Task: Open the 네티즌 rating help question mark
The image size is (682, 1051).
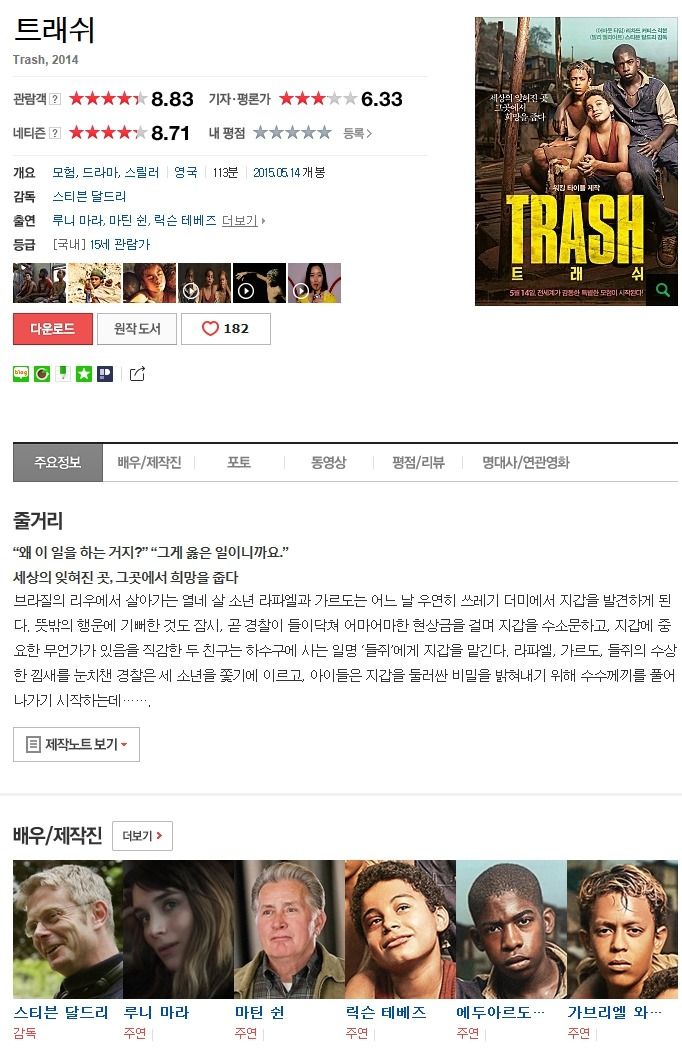Action: pyautogui.click(x=55, y=133)
